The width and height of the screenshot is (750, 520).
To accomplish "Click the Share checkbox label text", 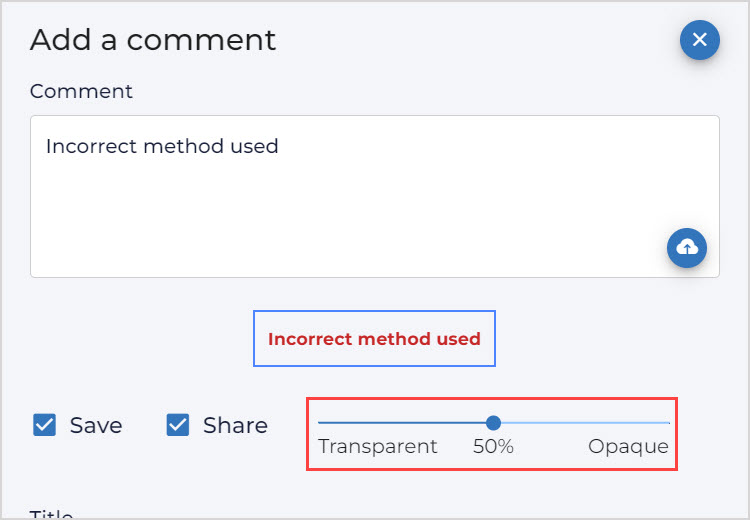I will click(x=235, y=425).
